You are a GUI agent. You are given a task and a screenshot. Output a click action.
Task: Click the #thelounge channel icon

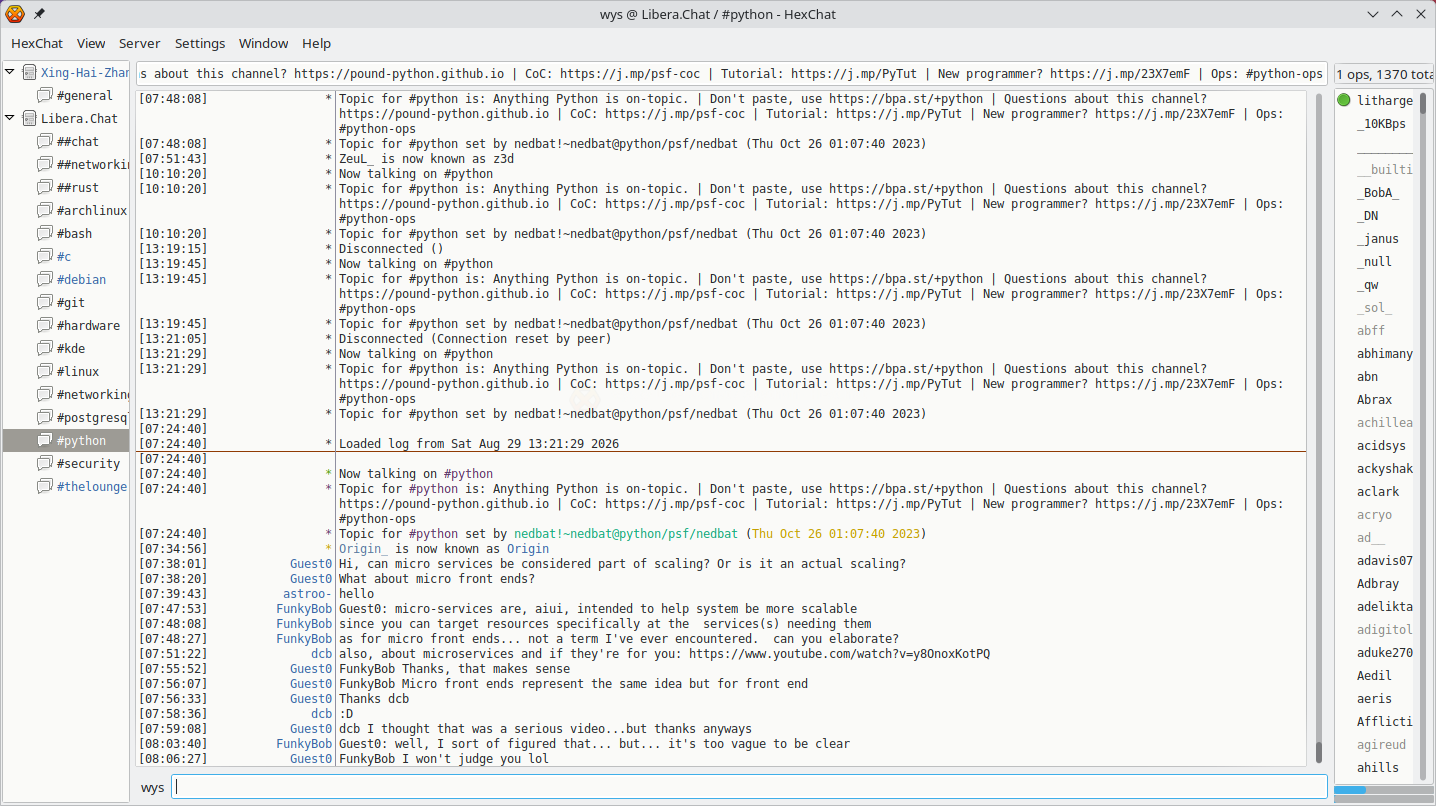tap(45, 486)
